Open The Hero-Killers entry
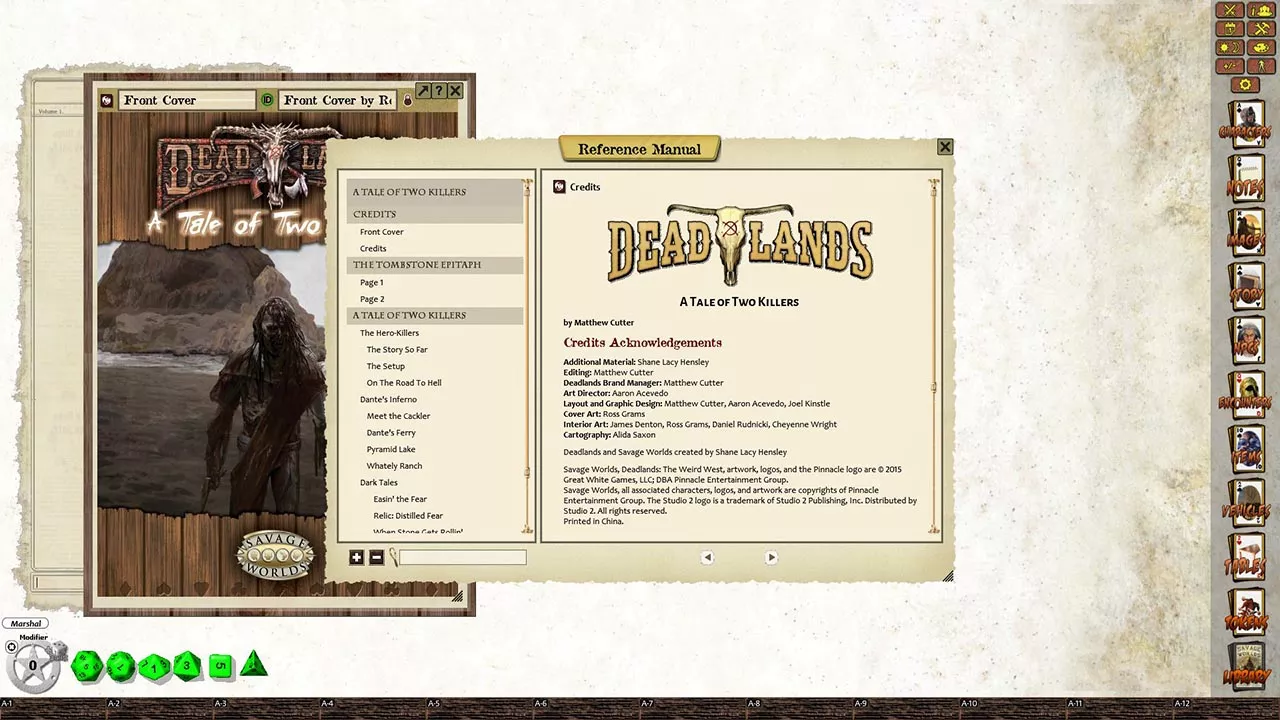Image resolution: width=1280 pixels, height=720 pixels. [x=389, y=333]
